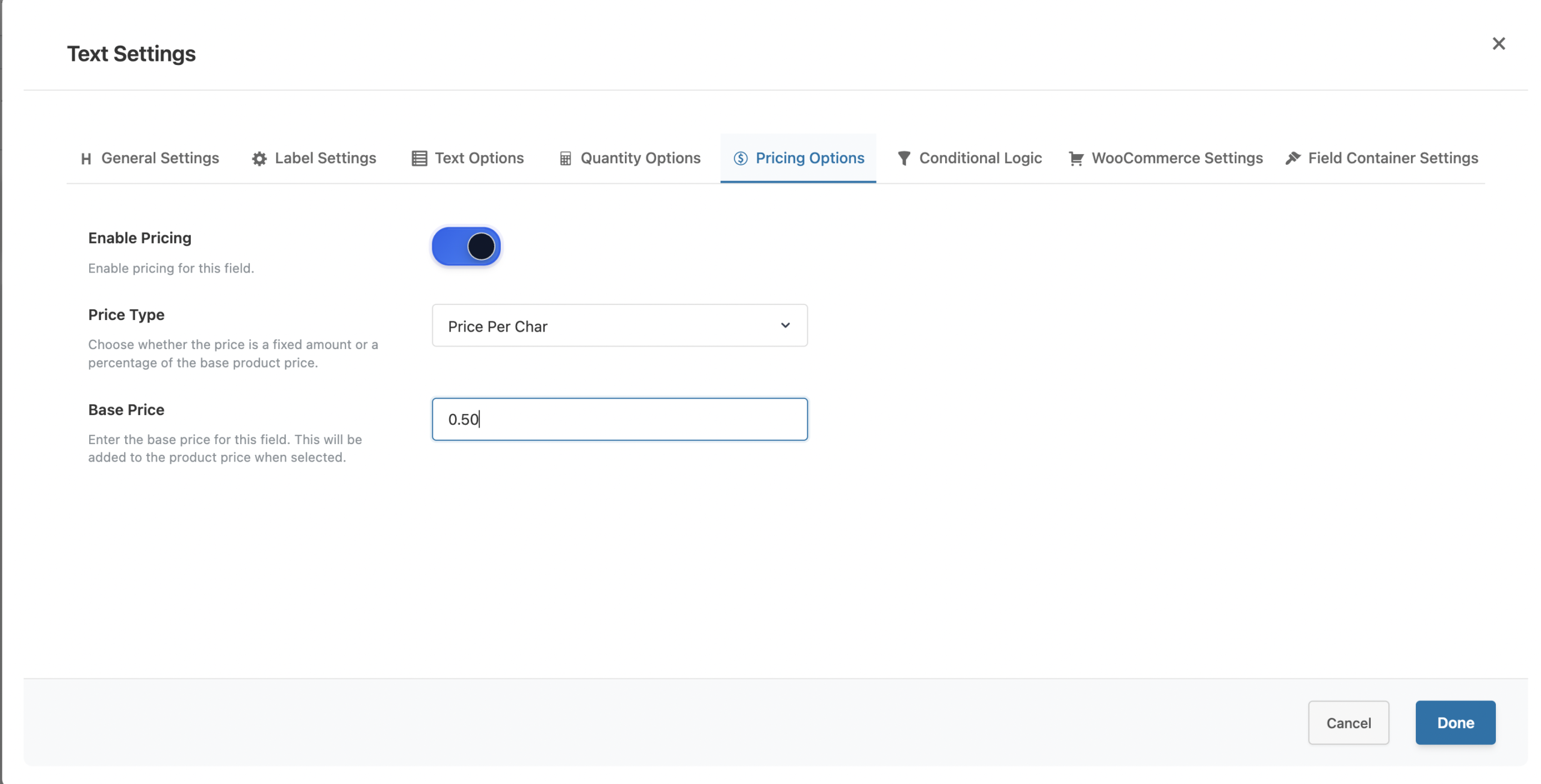Click the dollar icon on Pricing Options
This screenshot has width=1541, height=784.
(x=740, y=158)
